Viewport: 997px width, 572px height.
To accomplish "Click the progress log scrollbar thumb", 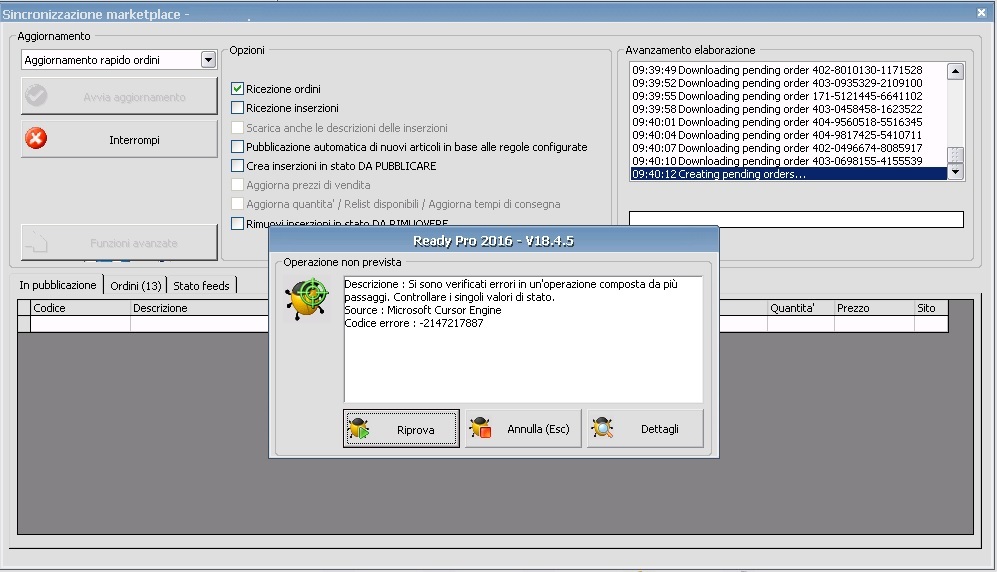I will click(x=955, y=155).
